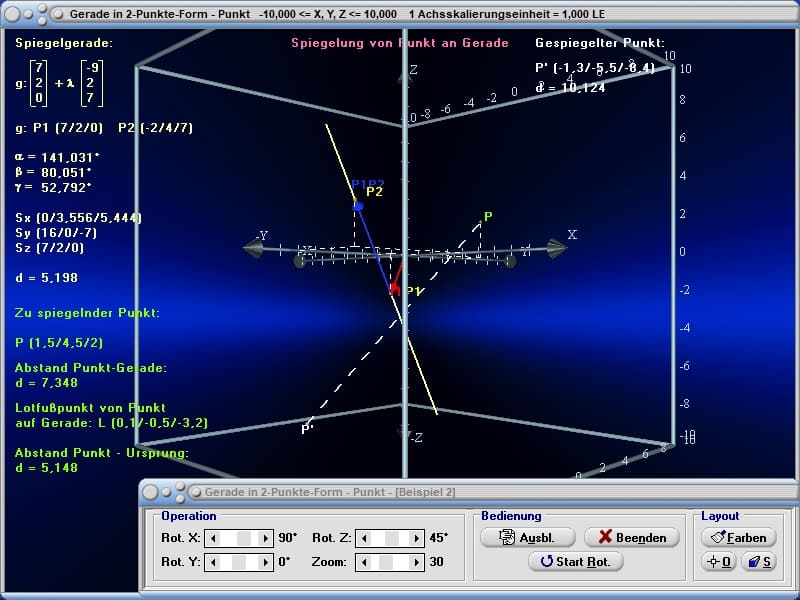
Task: Click the O layout button
Action: pos(718,562)
